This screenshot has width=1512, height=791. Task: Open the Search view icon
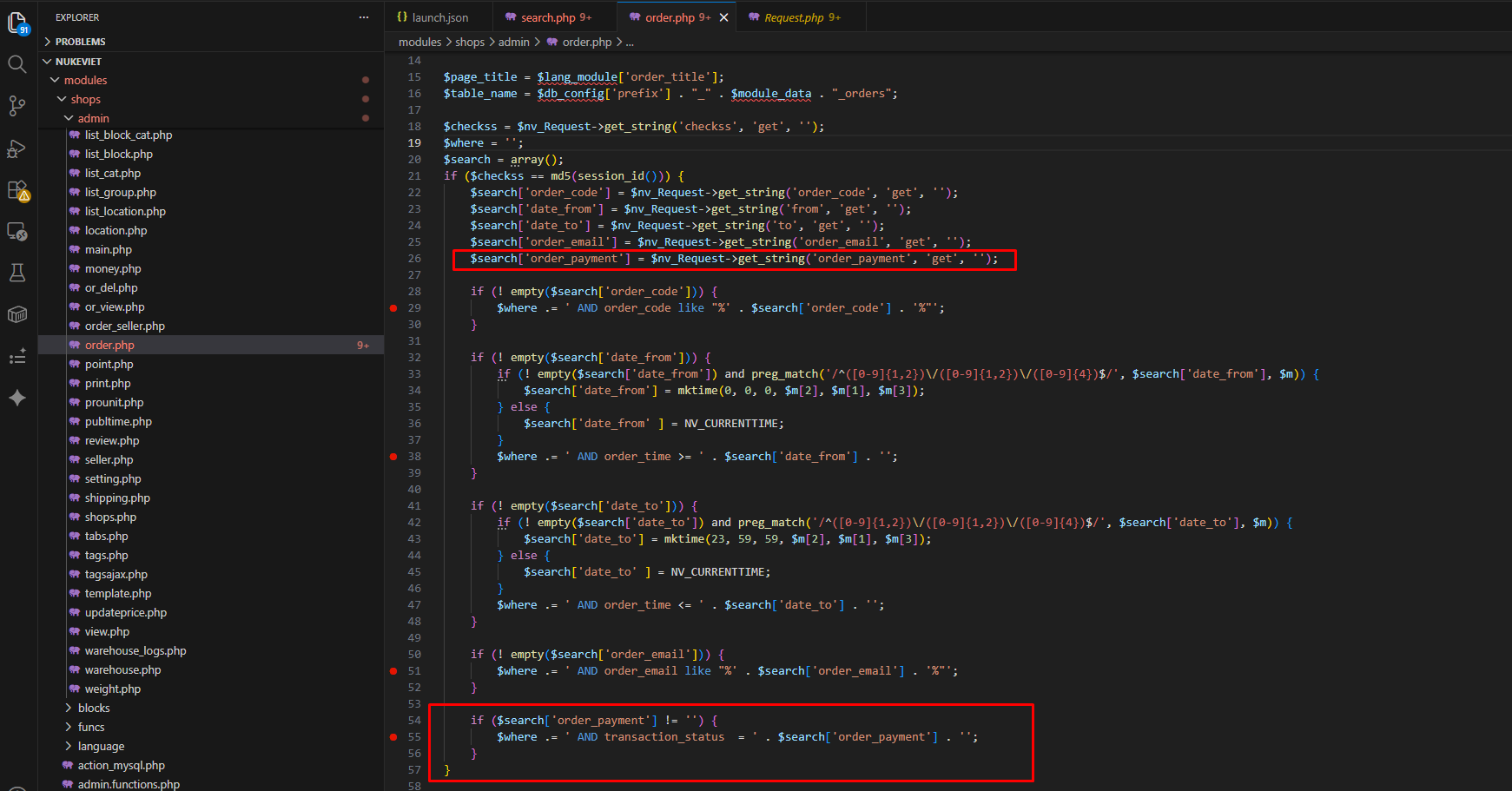17,64
